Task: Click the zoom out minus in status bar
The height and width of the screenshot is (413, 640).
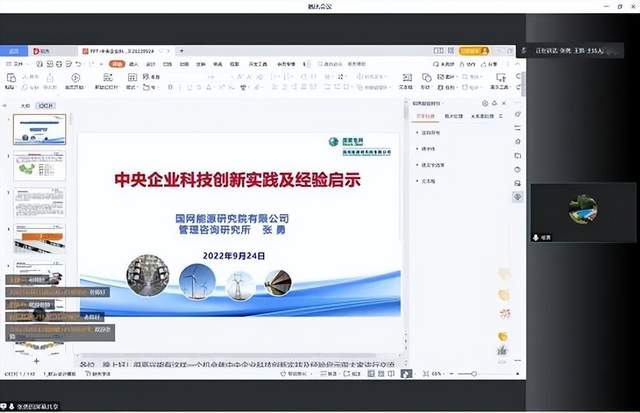Action: (x=451, y=373)
